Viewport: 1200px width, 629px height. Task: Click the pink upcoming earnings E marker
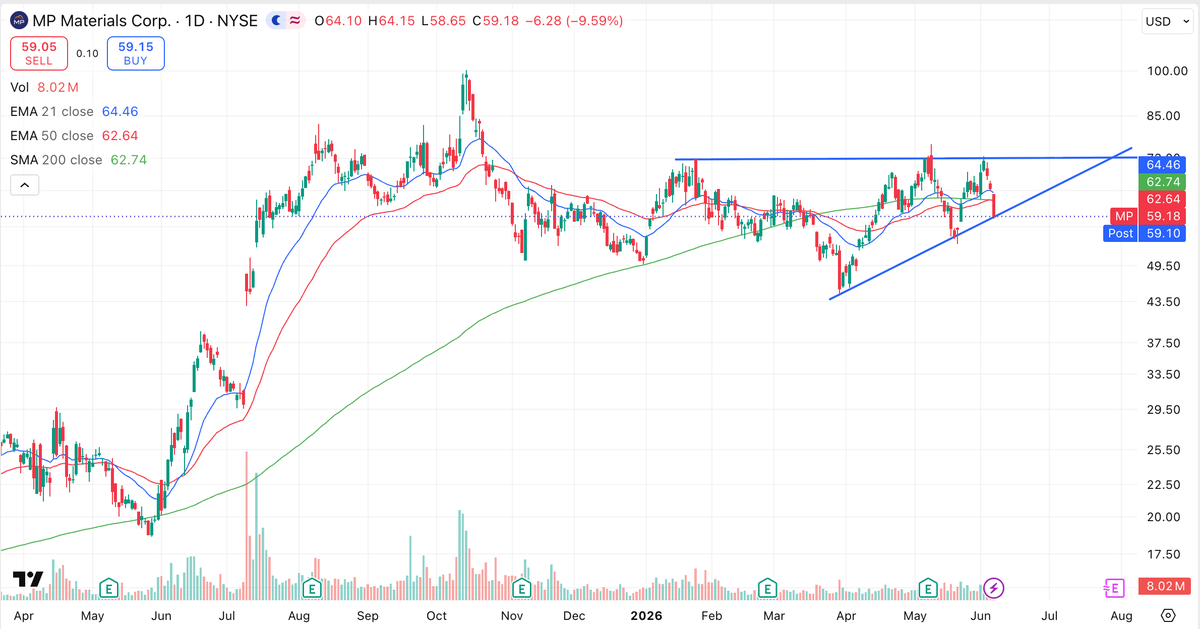[1115, 588]
